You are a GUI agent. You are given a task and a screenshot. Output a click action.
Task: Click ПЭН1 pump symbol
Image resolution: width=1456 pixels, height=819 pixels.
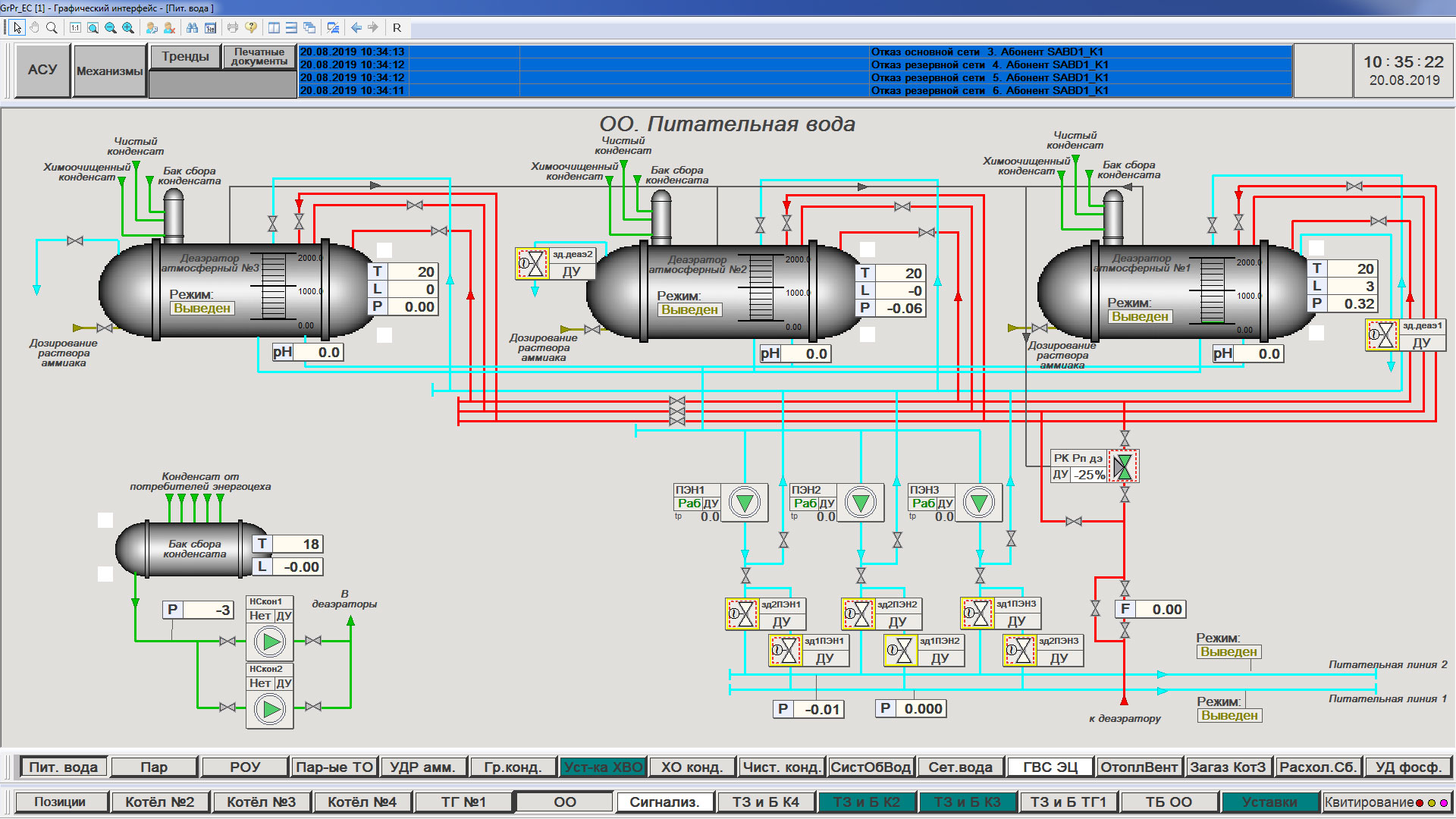(x=745, y=503)
